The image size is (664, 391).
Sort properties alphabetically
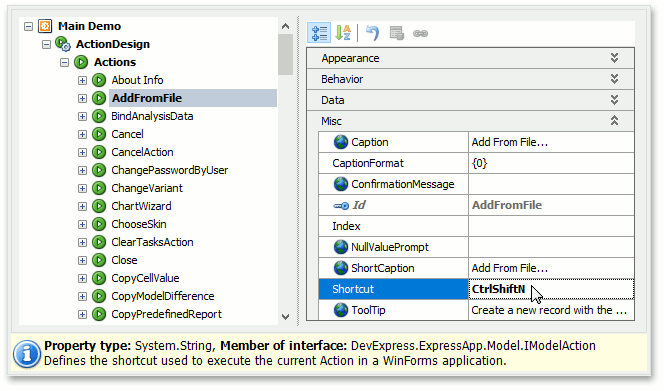click(343, 33)
